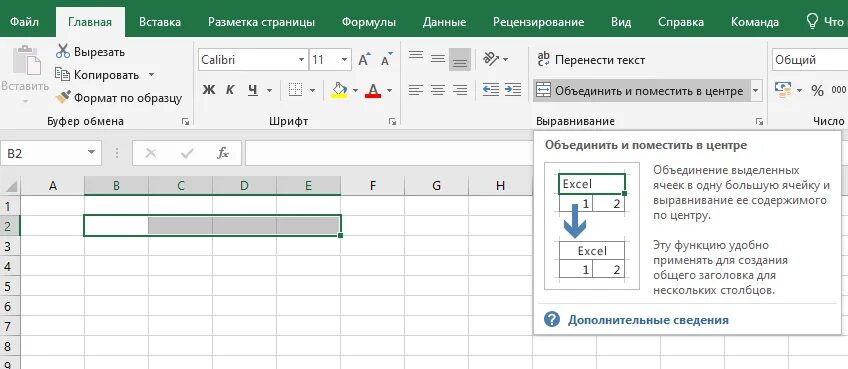Screen dimensions: 848x369
Task: Open the Merge & Center dropdown arrow
Action: tap(756, 90)
